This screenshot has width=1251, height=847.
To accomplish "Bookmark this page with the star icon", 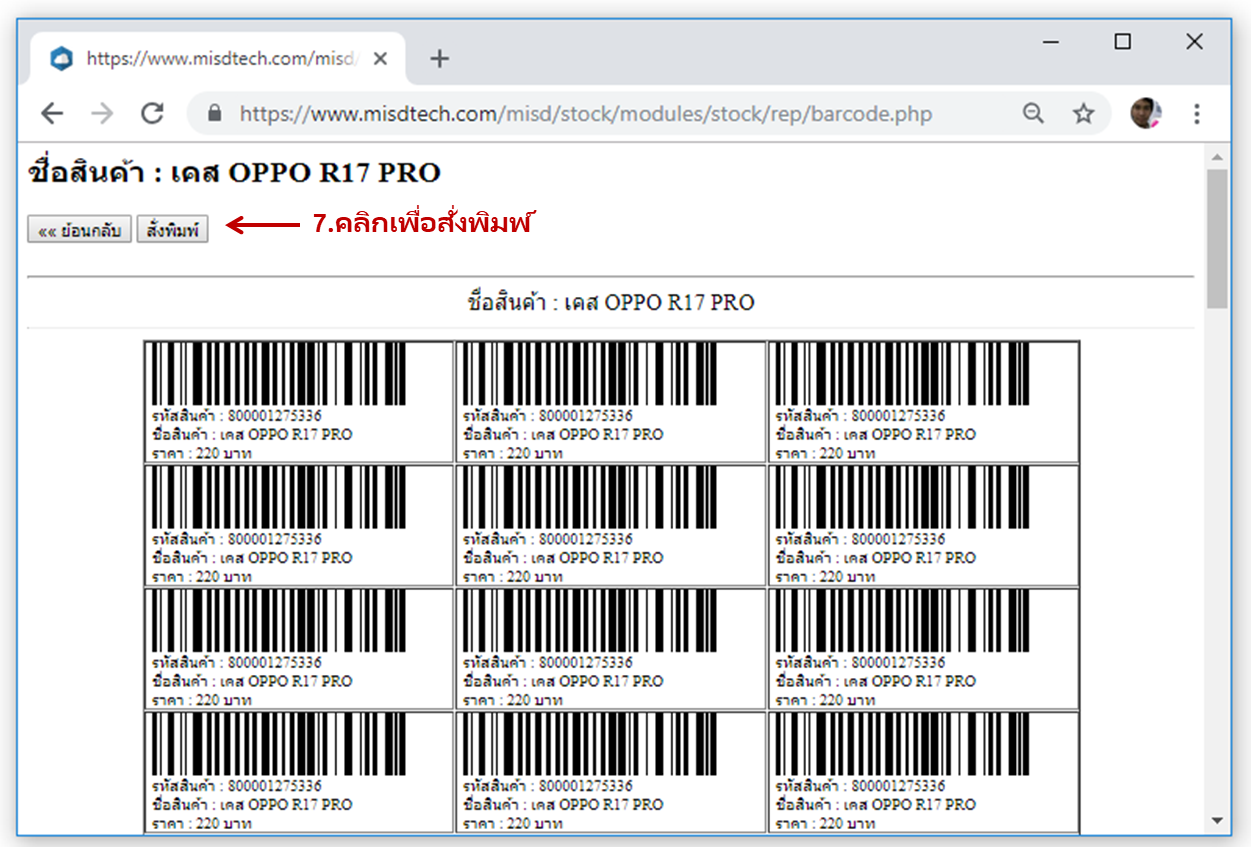I will tap(1084, 114).
